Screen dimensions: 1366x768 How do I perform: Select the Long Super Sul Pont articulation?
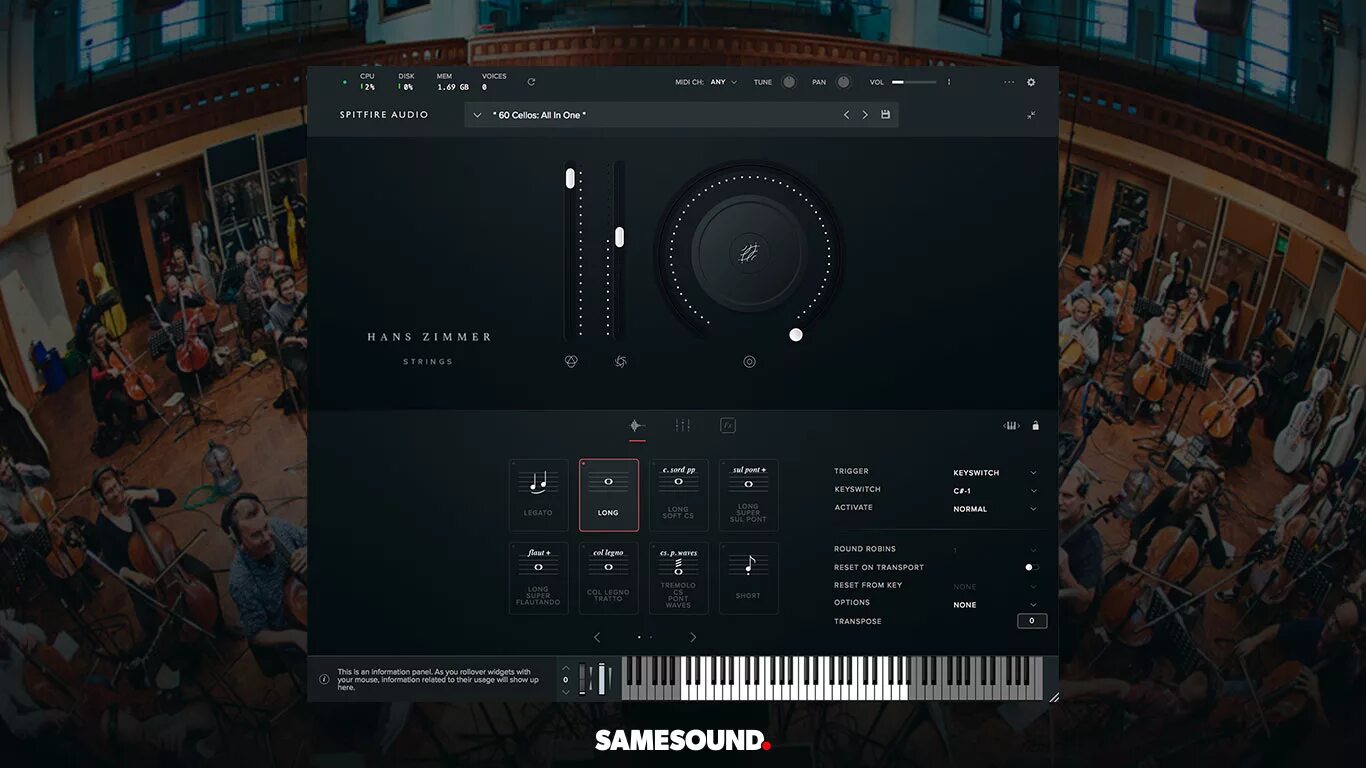[x=748, y=495]
